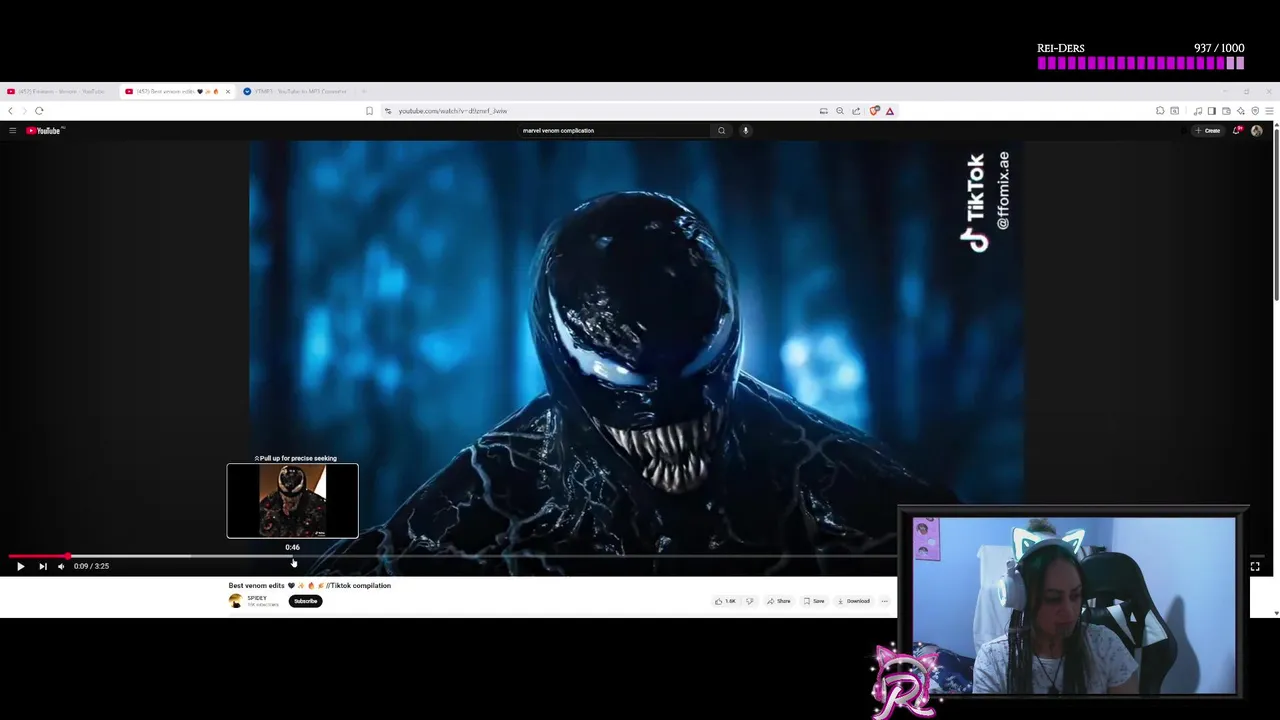Click the cast/media icon in address bar
The image size is (1280, 720).
pos(823,111)
